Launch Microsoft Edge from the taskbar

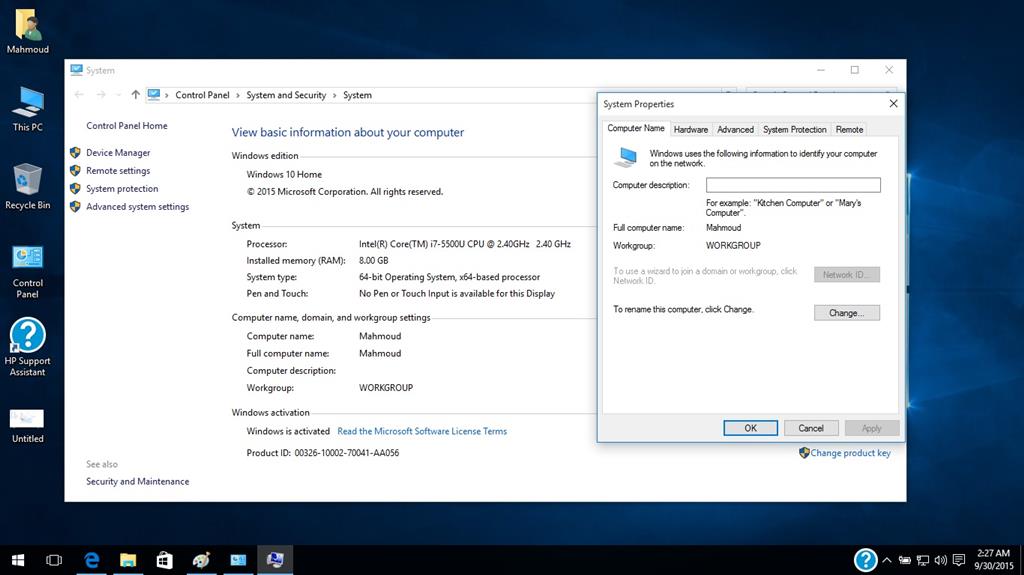tap(91, 560)
